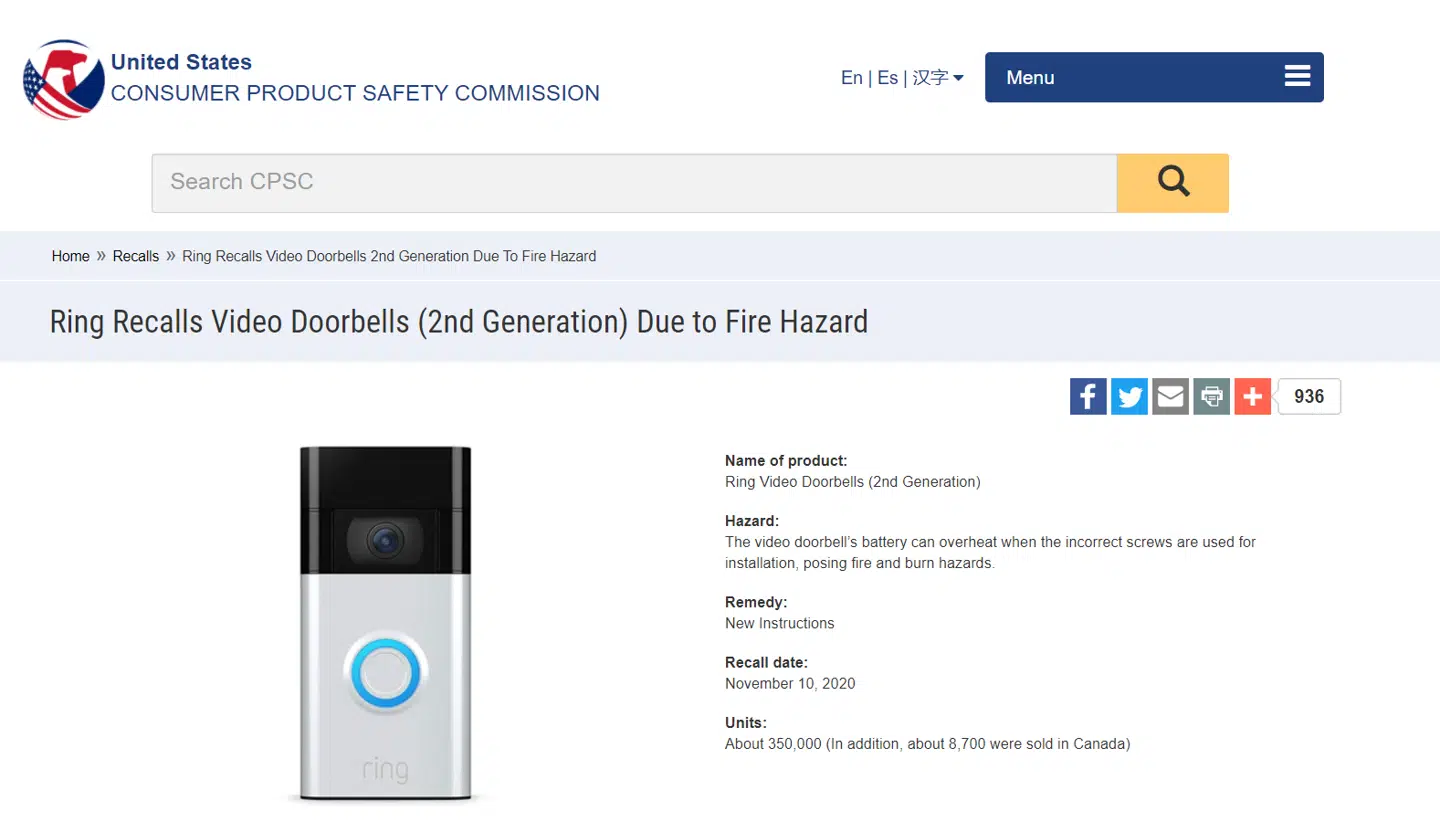Image resolution: width=1440 pixels, height=823 pixels.
Task: Go to Home breadcrumb
Action: [x=70, y=256]
